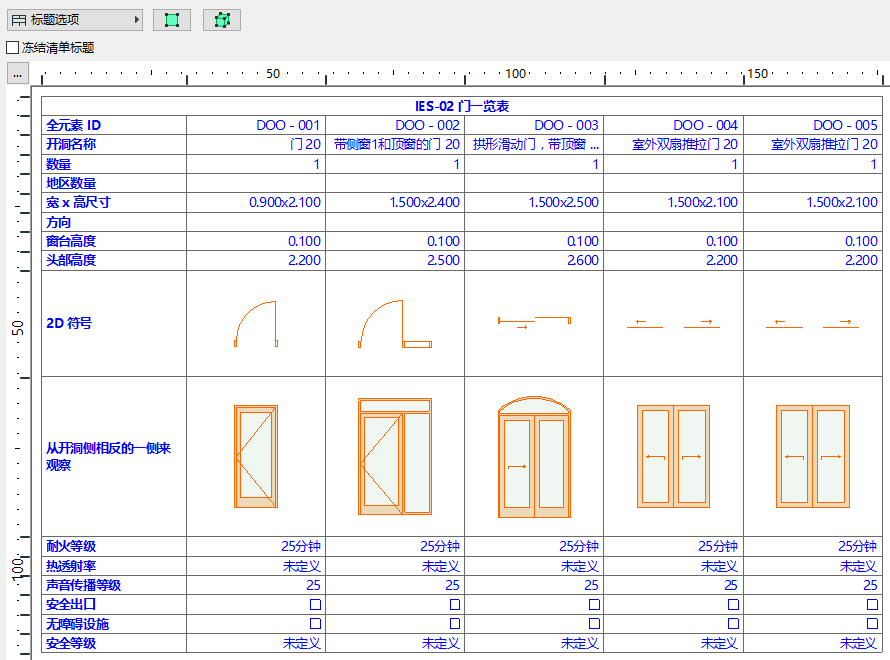Check 无障碍设施 for door DOO-005

tap(873, 624)
